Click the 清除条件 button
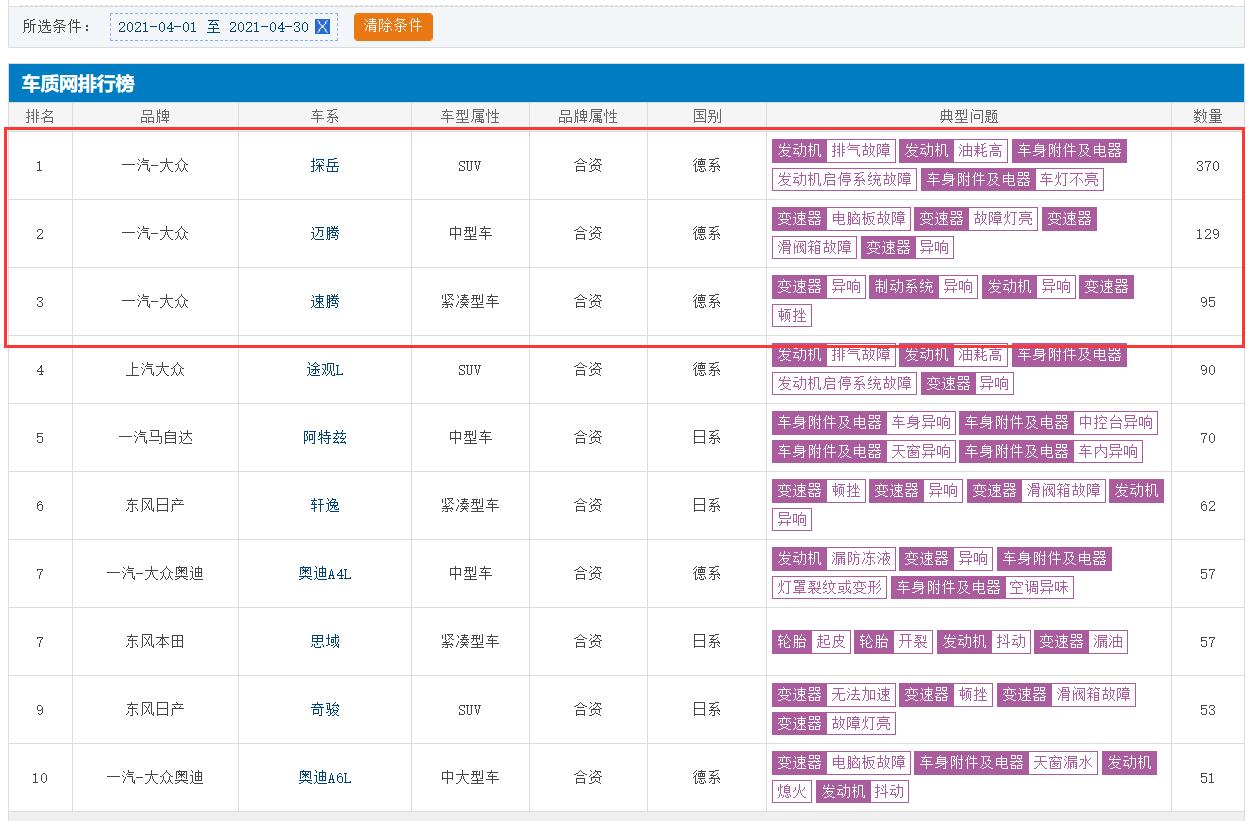Image resolution: width=1249 pixels, height=821 pixels. [x=393, y=26]
